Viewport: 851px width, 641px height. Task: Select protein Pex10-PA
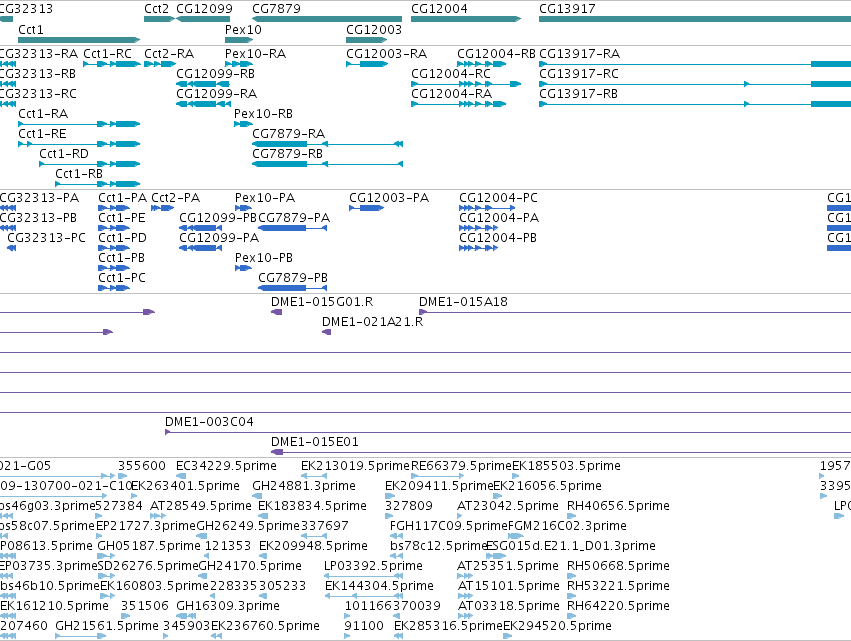point(243,208)
